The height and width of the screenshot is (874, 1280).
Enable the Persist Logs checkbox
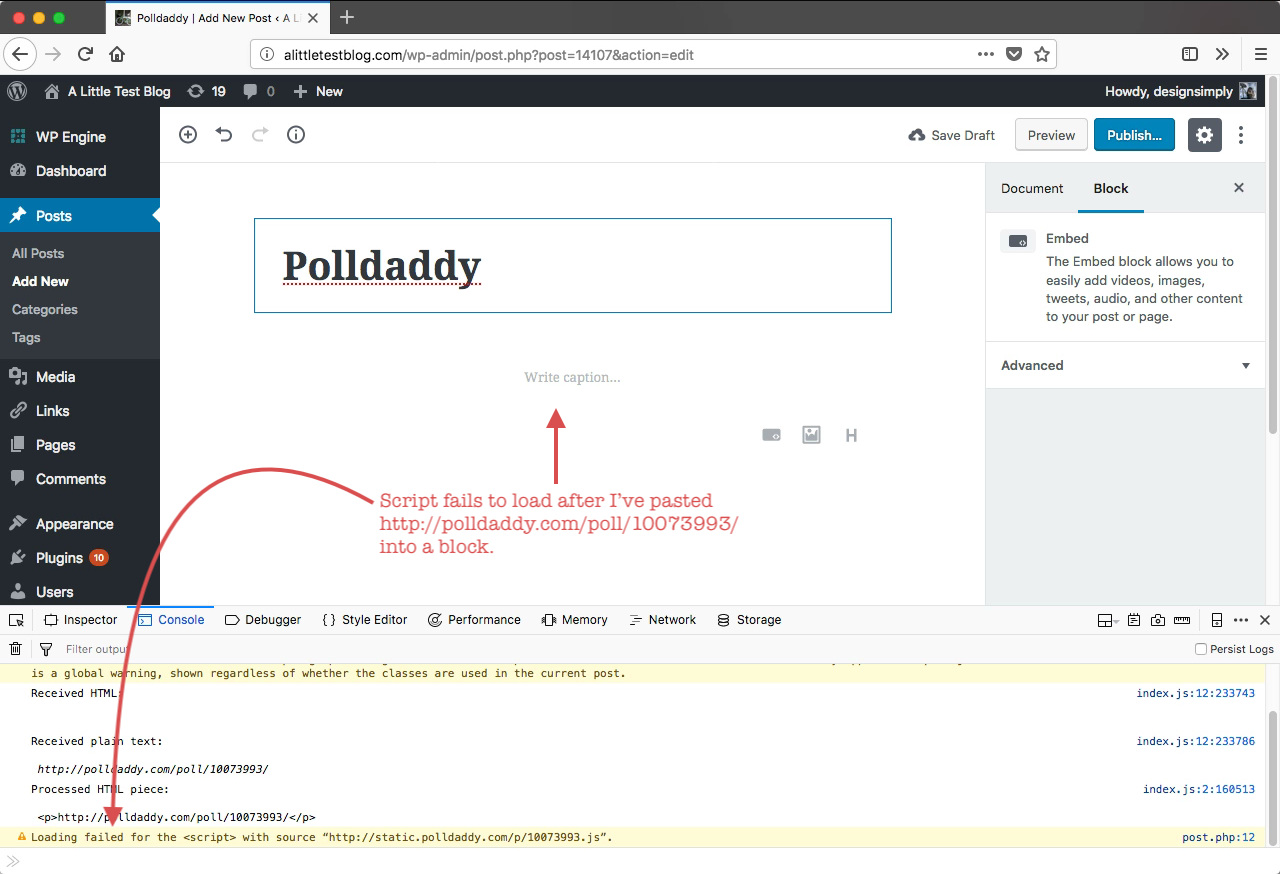tap(1199, 648)
